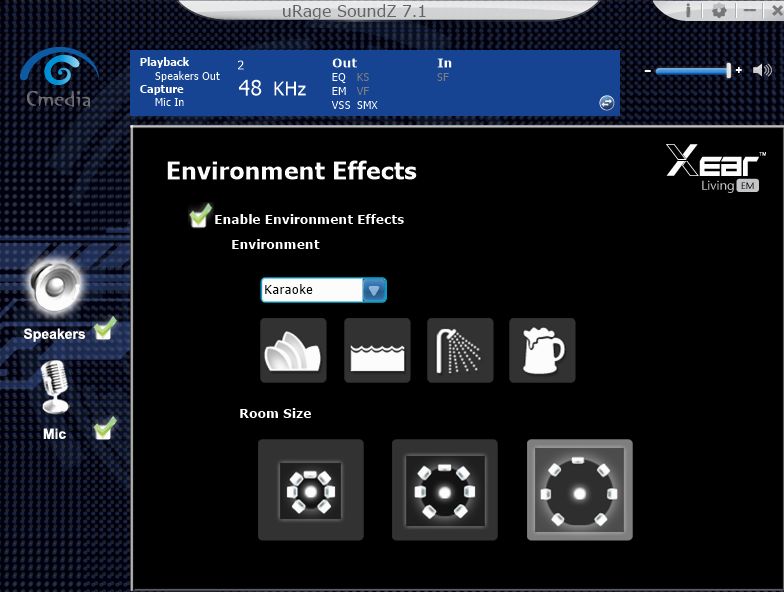Click the Karaoke environment text field

(312, 290)
